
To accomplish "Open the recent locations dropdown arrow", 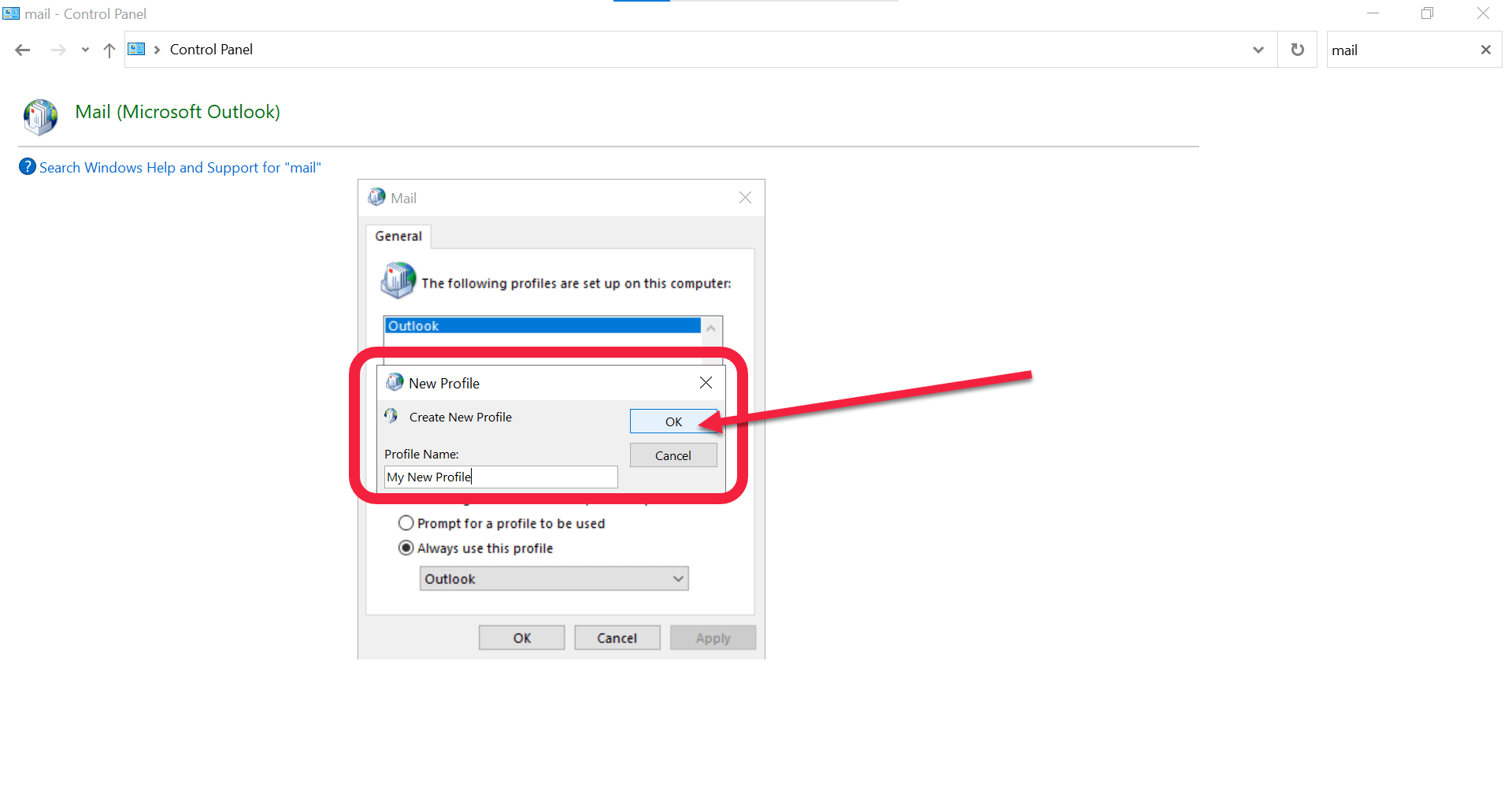I will (85, 50).
